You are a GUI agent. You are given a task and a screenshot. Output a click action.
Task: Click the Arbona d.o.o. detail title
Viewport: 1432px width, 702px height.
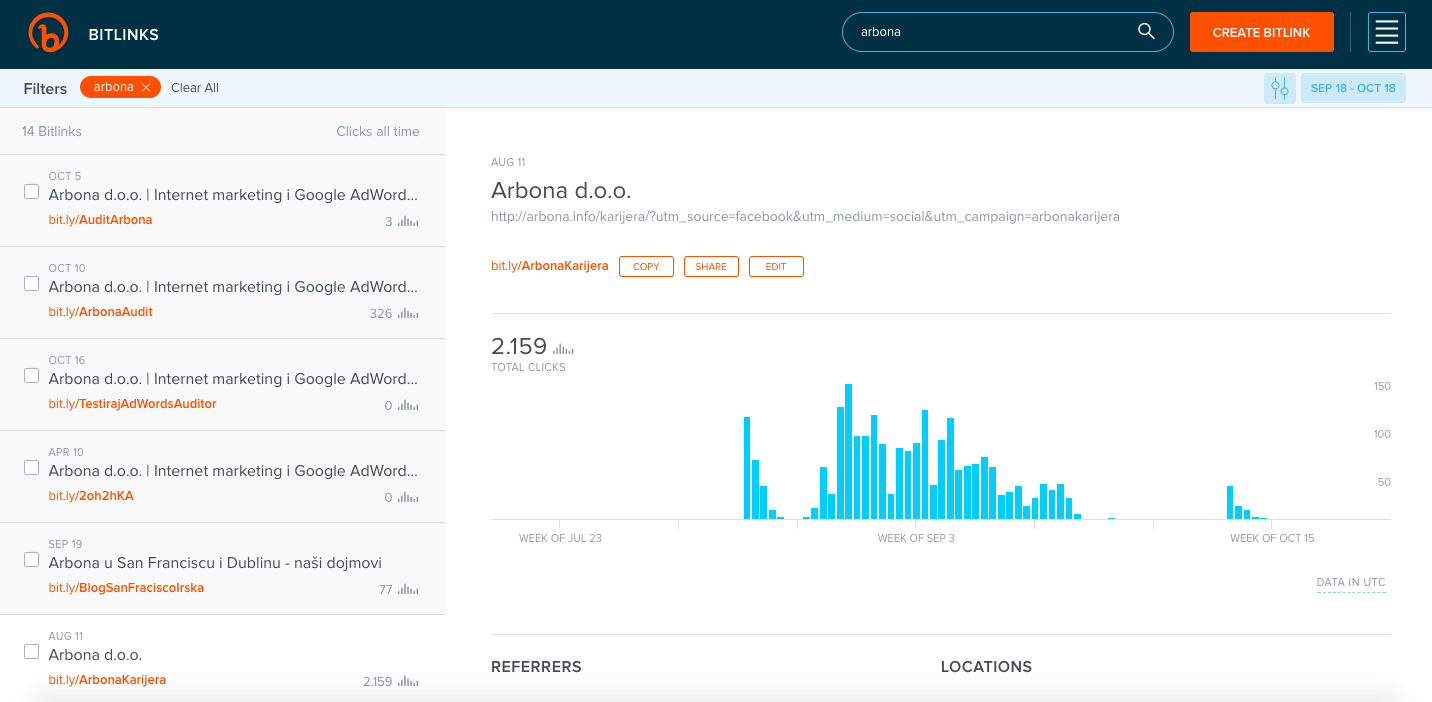[x=561, y=190]
